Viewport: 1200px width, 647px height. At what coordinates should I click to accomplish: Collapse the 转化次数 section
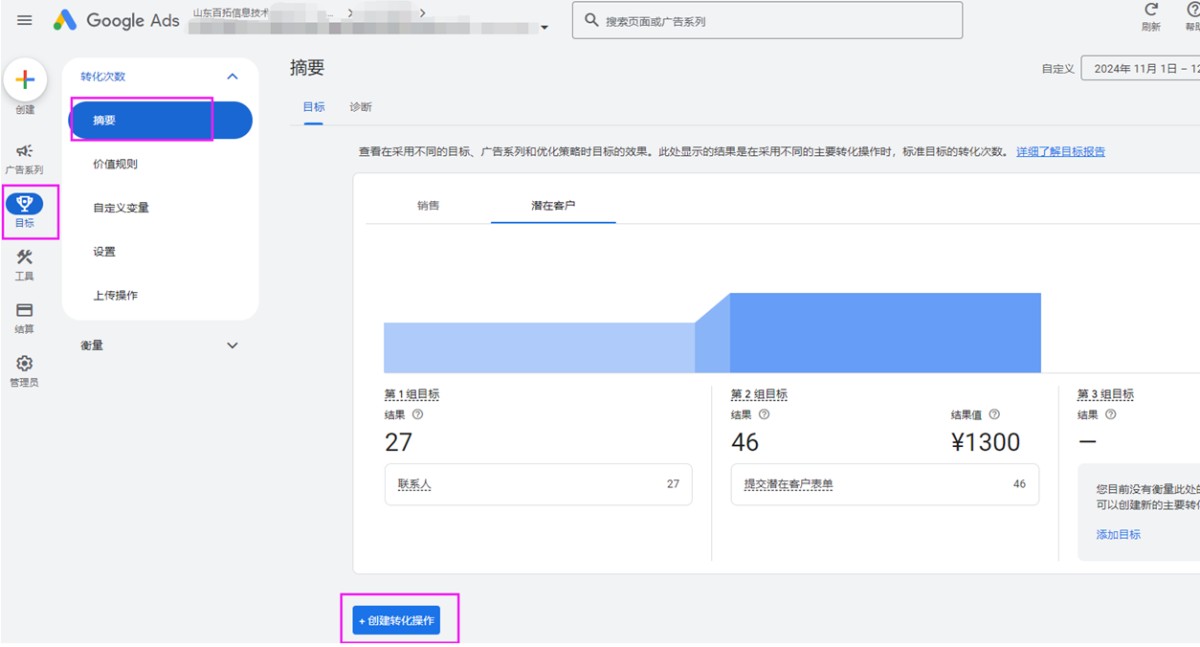click(232, 77)
